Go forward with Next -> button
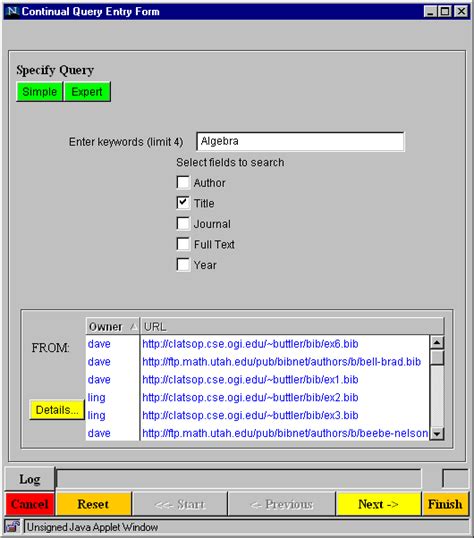The width and height of the screenshot is (474, 538). (x=379, y=504)
